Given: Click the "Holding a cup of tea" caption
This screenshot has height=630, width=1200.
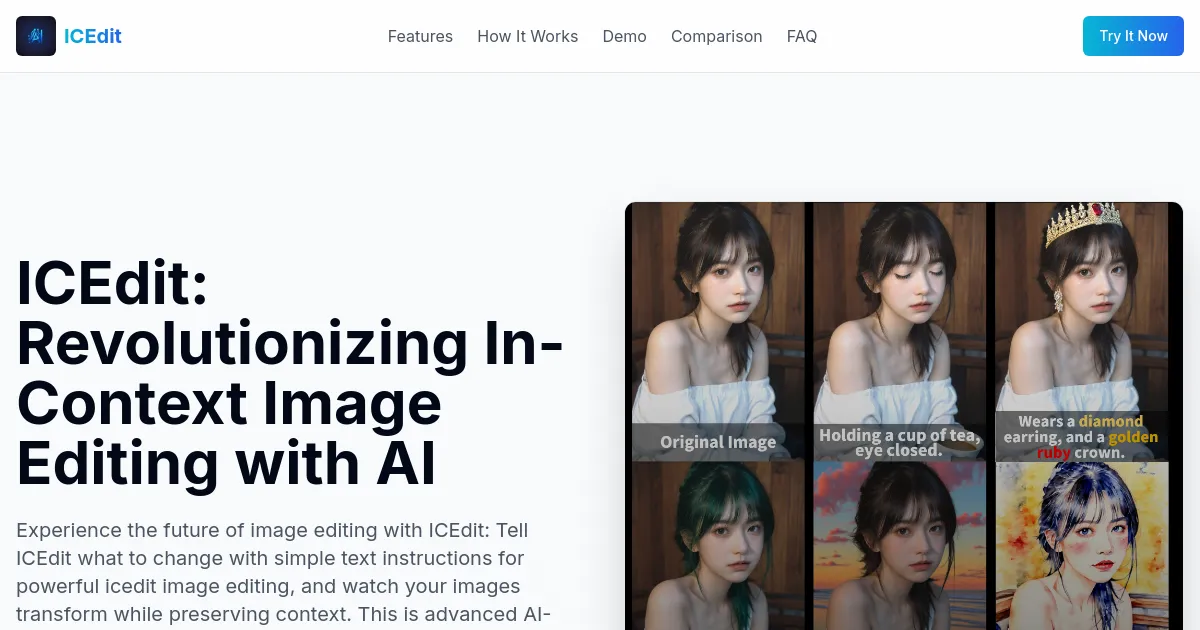Looking at the screenshot, I should 898,442.
